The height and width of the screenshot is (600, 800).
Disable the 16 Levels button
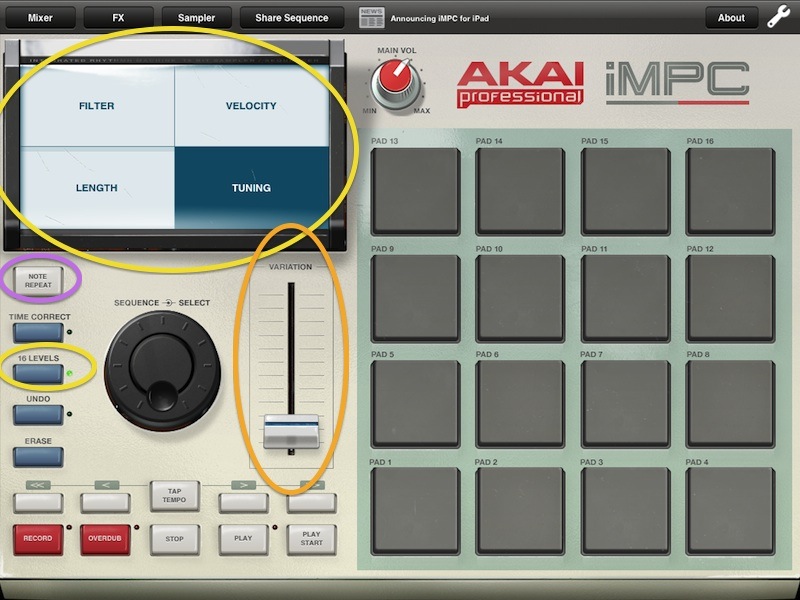[x=38, y=373]
